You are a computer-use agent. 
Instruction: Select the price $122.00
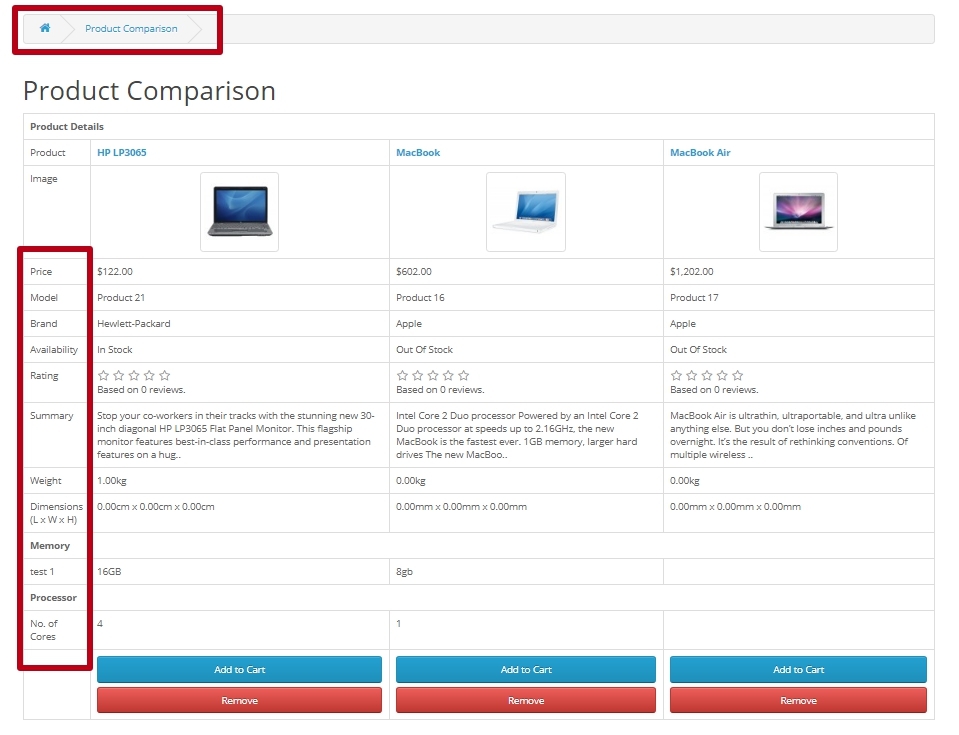point(115,271)
